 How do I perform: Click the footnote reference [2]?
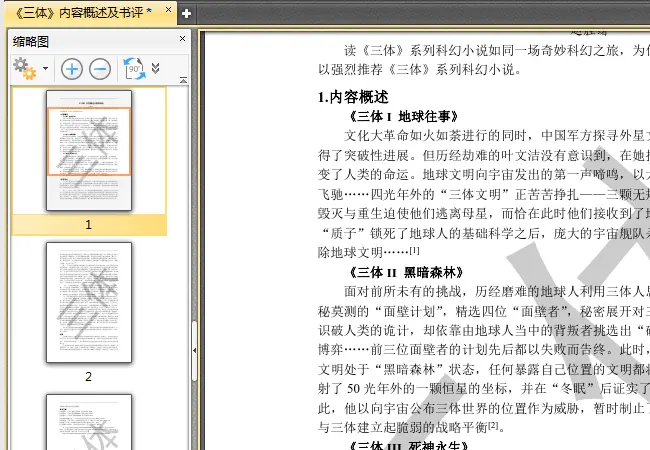click(x=492, y=425)
